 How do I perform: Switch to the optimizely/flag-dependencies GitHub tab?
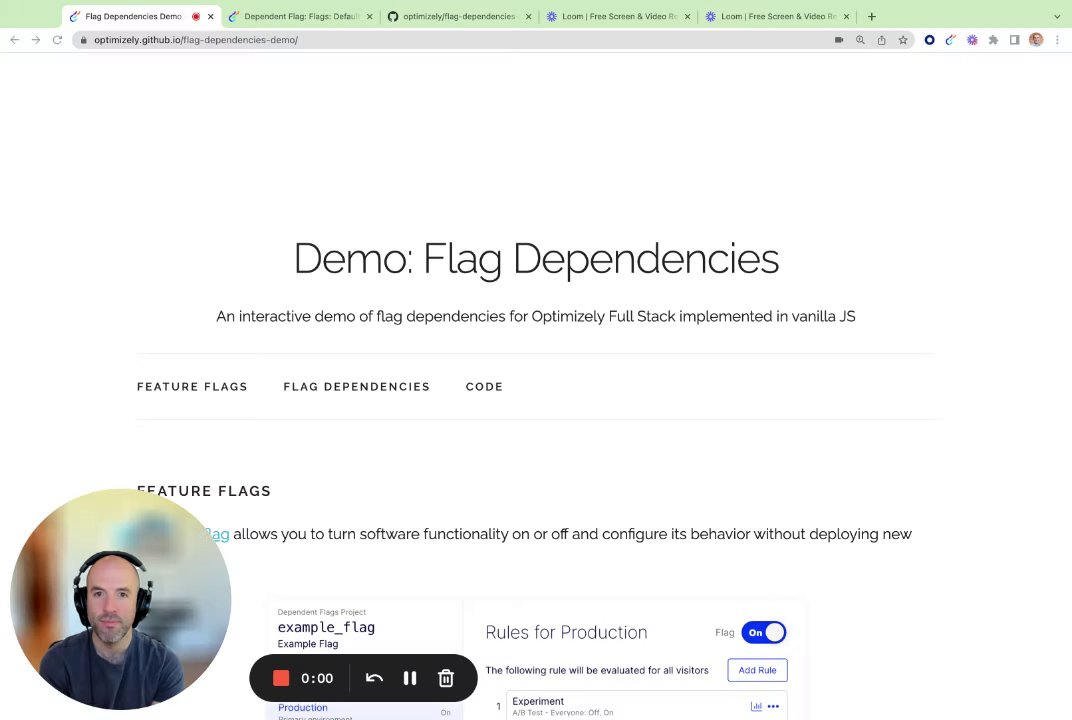(x=459, y=16)
